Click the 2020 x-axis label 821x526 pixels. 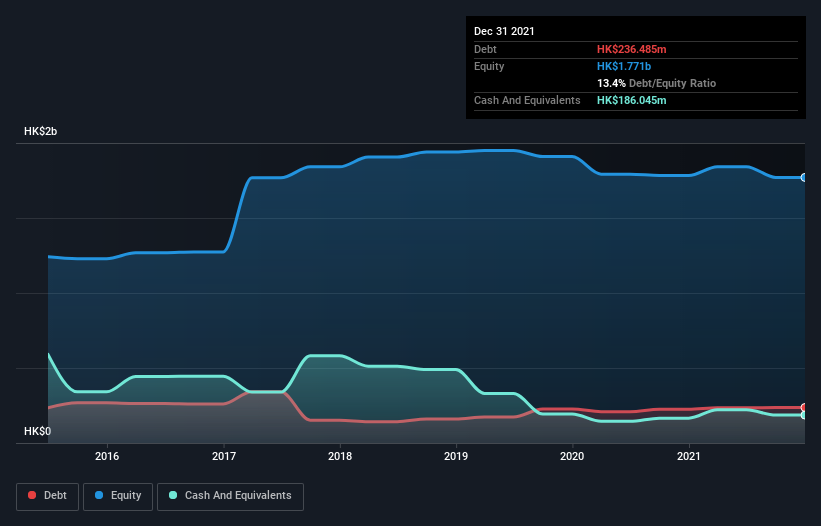(572, 456)
